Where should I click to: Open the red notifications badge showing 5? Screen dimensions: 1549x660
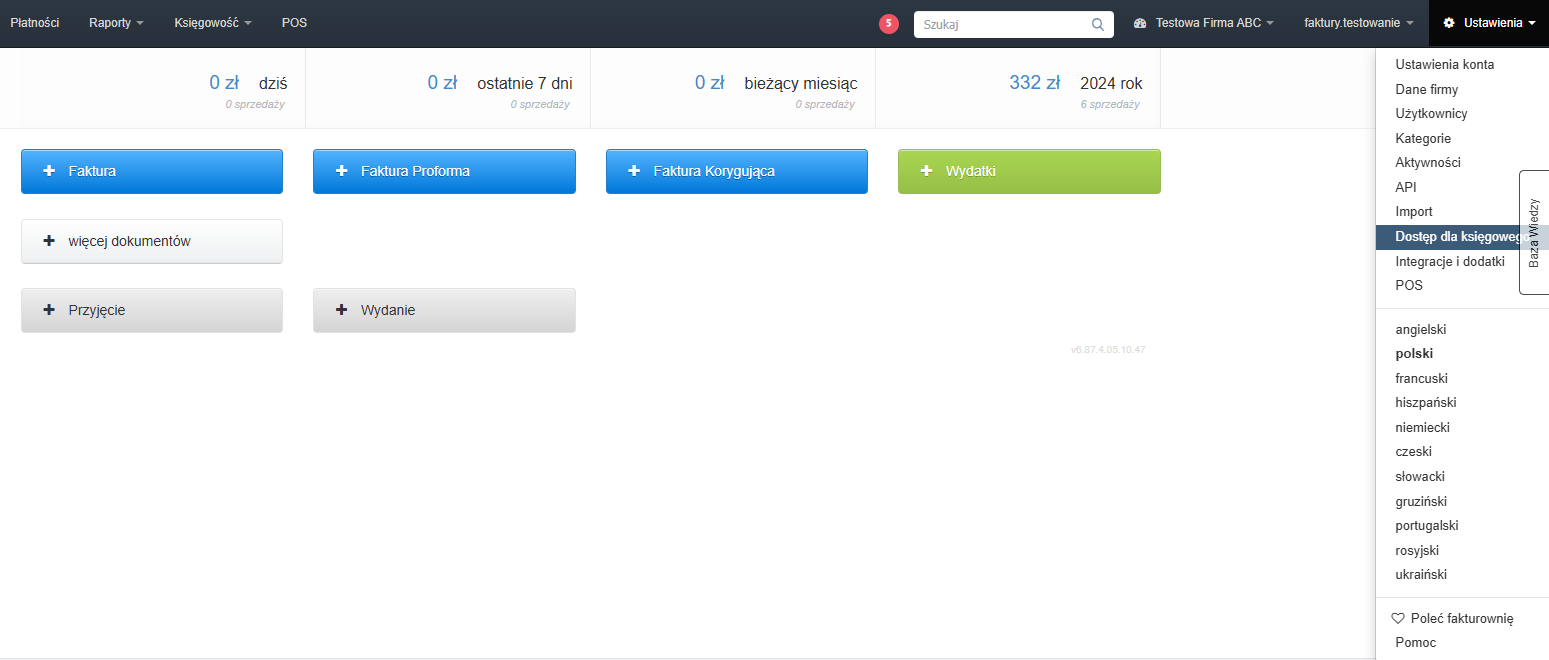(889, 24)
